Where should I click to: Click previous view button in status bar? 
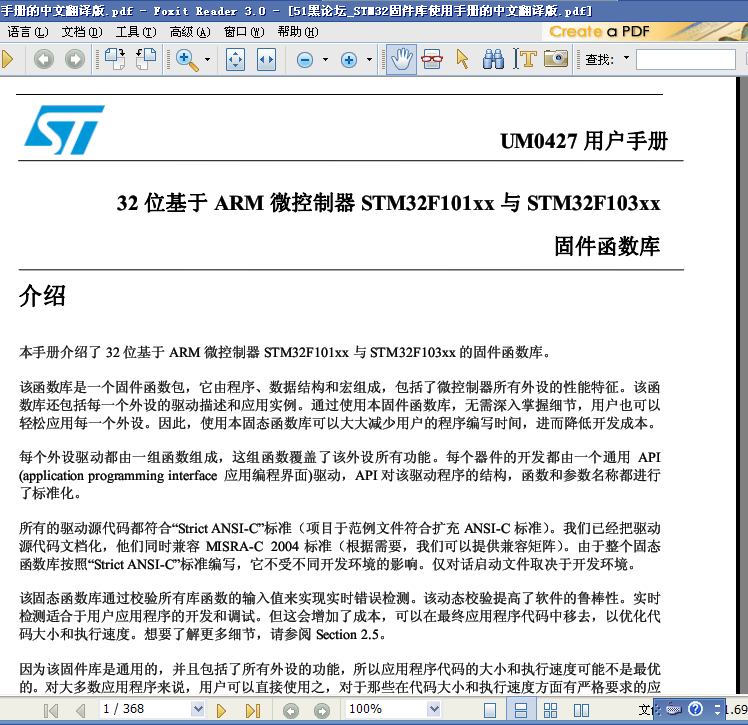click(x=291, y=711)
